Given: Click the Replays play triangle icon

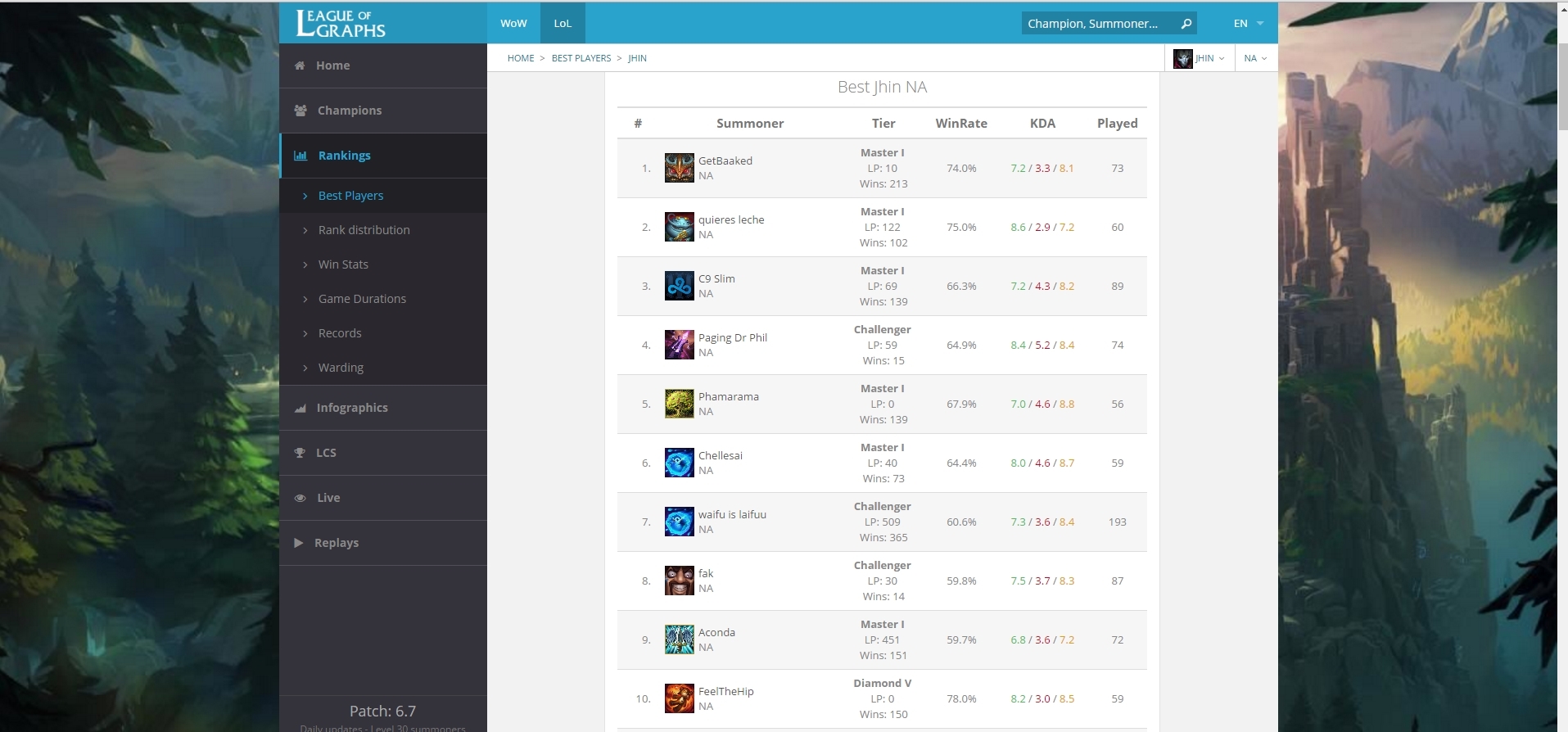Looking at the screenshot, I should click(299, 543).
